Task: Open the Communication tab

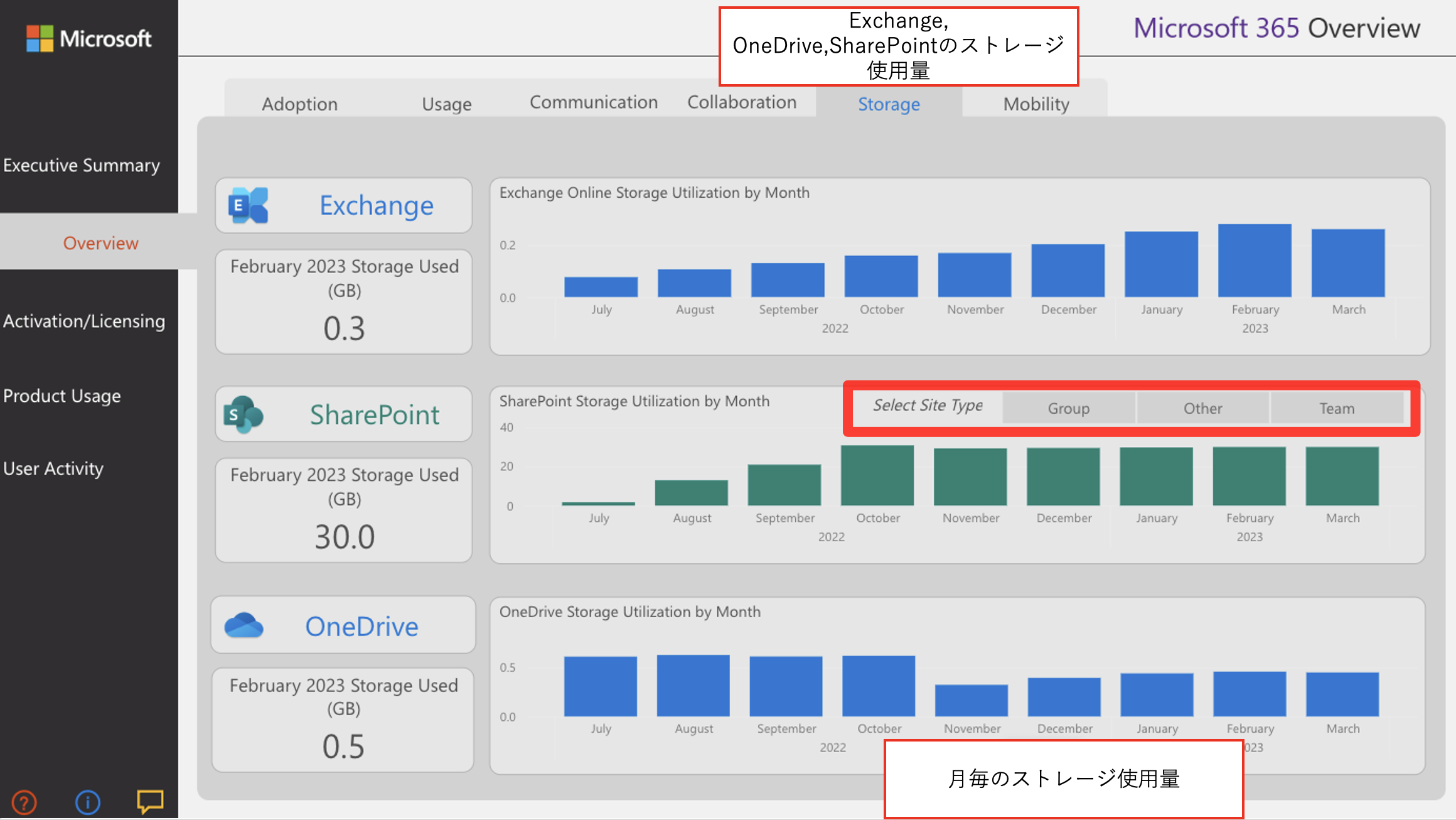Action: pyautogui.click(x=594, y=102)
